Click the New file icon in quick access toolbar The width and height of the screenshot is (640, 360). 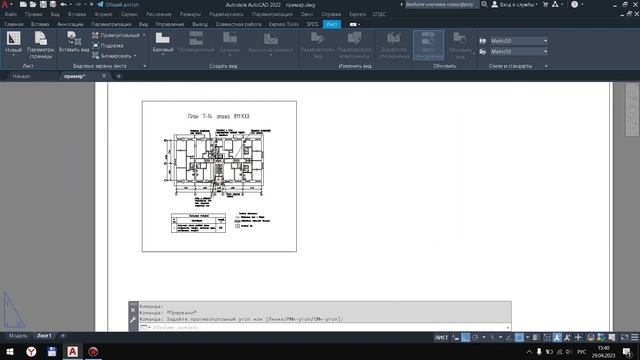(x=23, y=4)
